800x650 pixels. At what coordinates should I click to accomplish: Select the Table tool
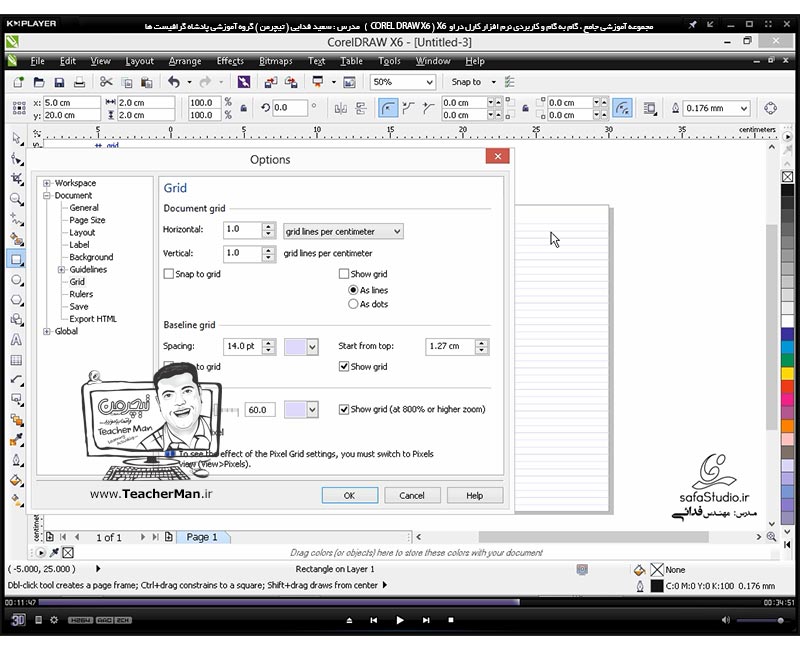[17, 360]
